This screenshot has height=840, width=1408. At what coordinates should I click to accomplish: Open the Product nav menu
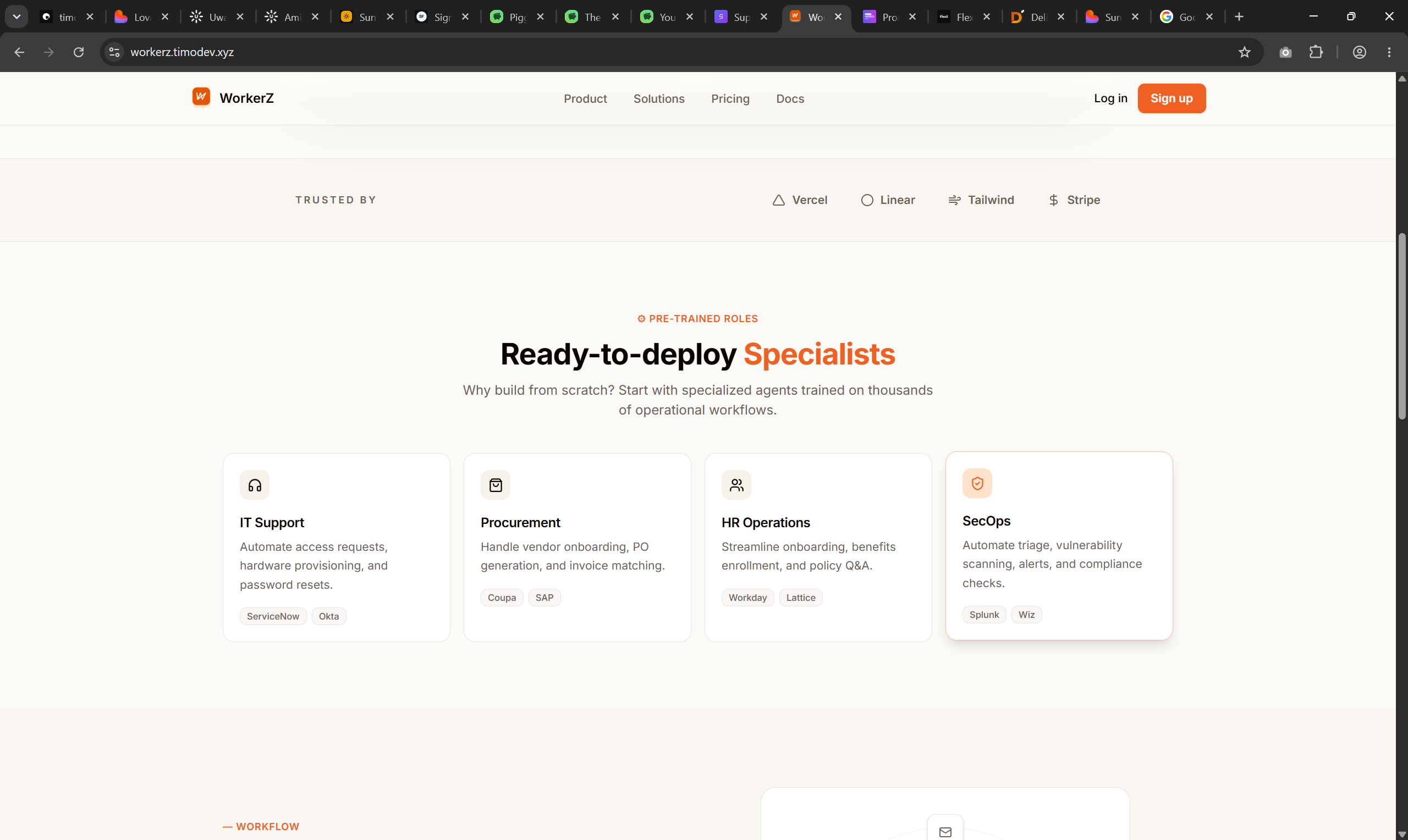pos(585,98)
